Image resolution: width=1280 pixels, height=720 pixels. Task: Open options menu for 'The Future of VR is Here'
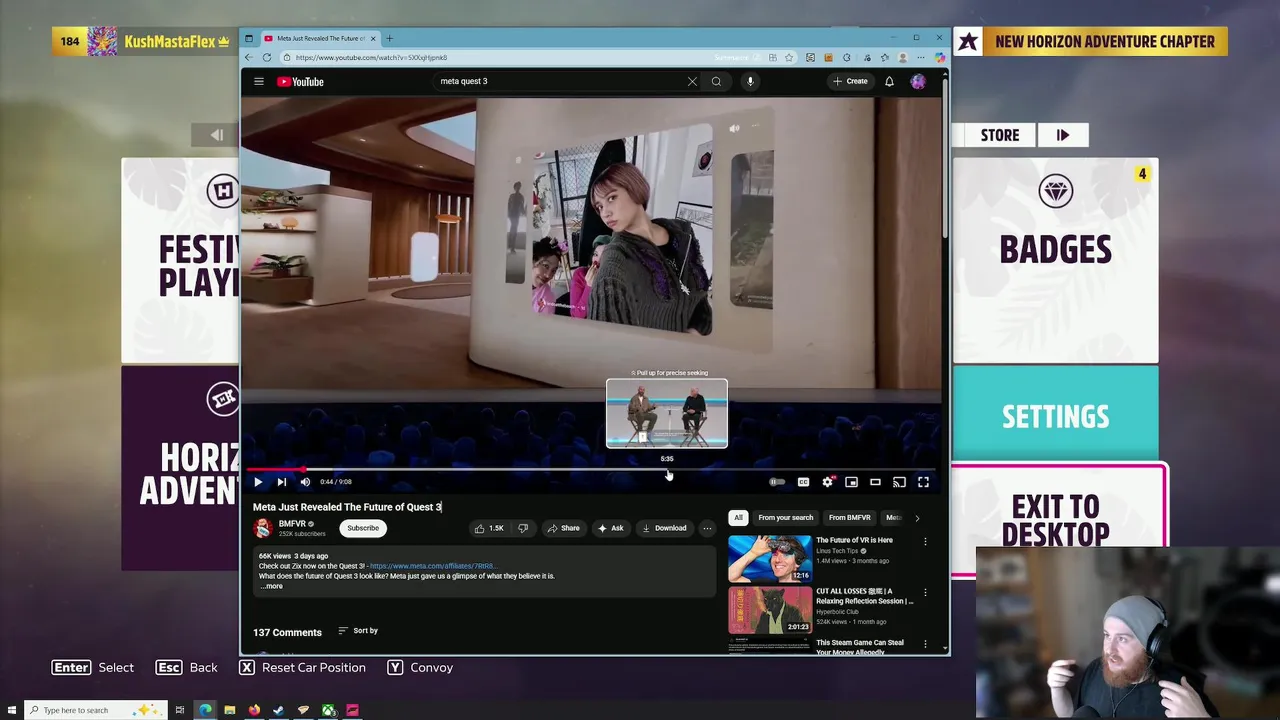coord(925,542)
